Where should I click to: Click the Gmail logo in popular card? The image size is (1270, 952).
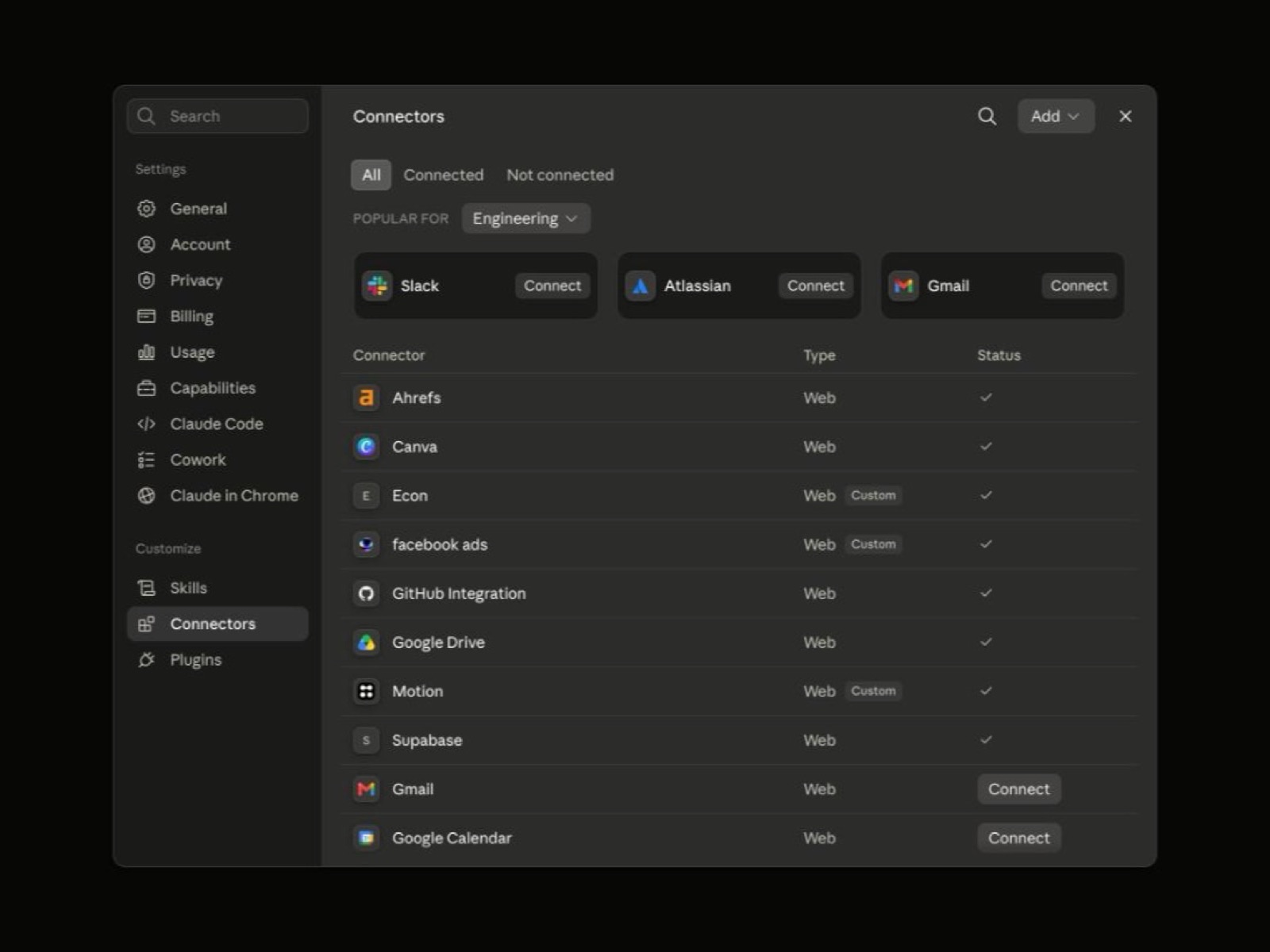pos(903,286)
